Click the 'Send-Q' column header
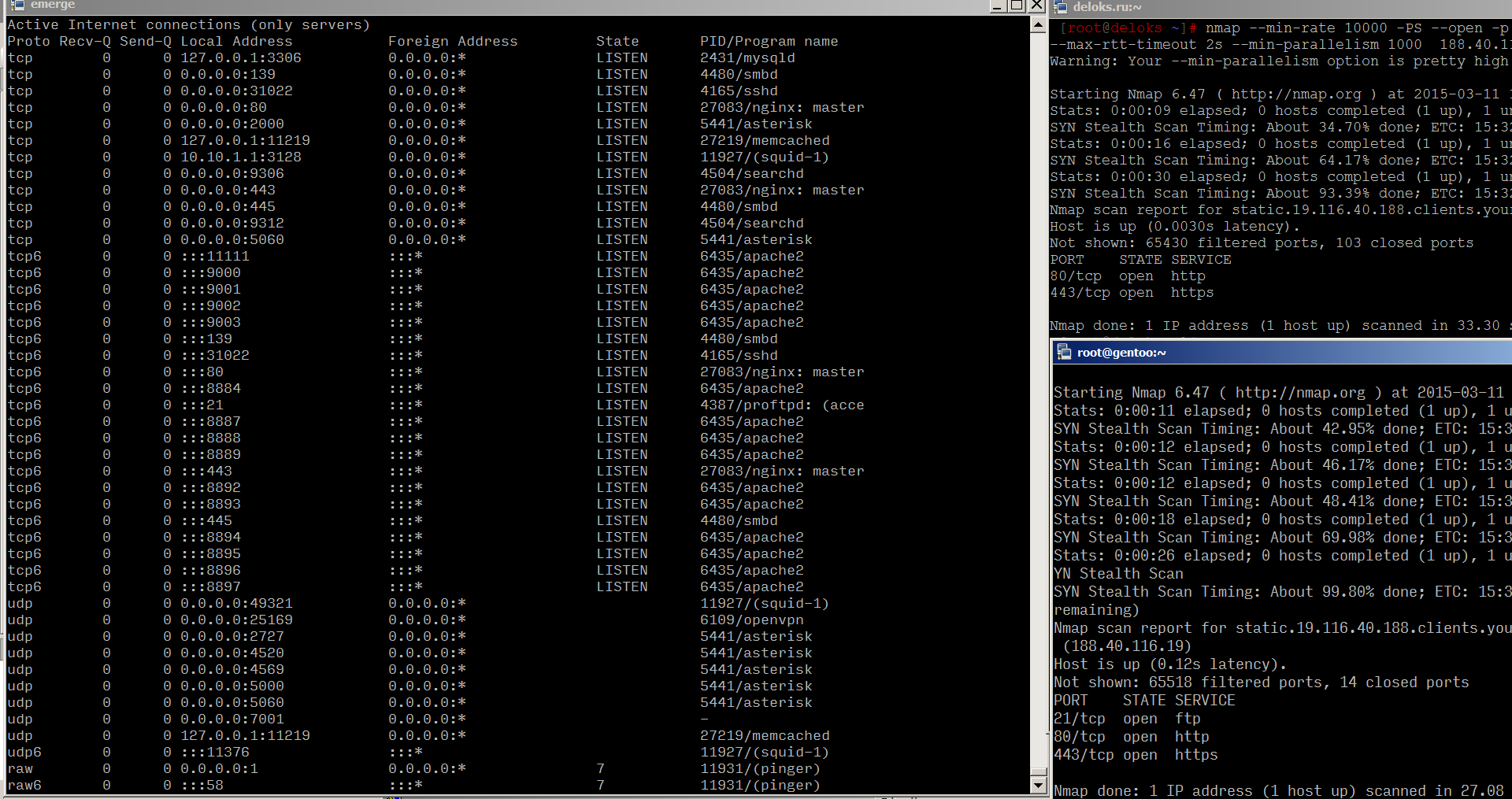This screenshot has width=1512, height=799. point(146,41)
